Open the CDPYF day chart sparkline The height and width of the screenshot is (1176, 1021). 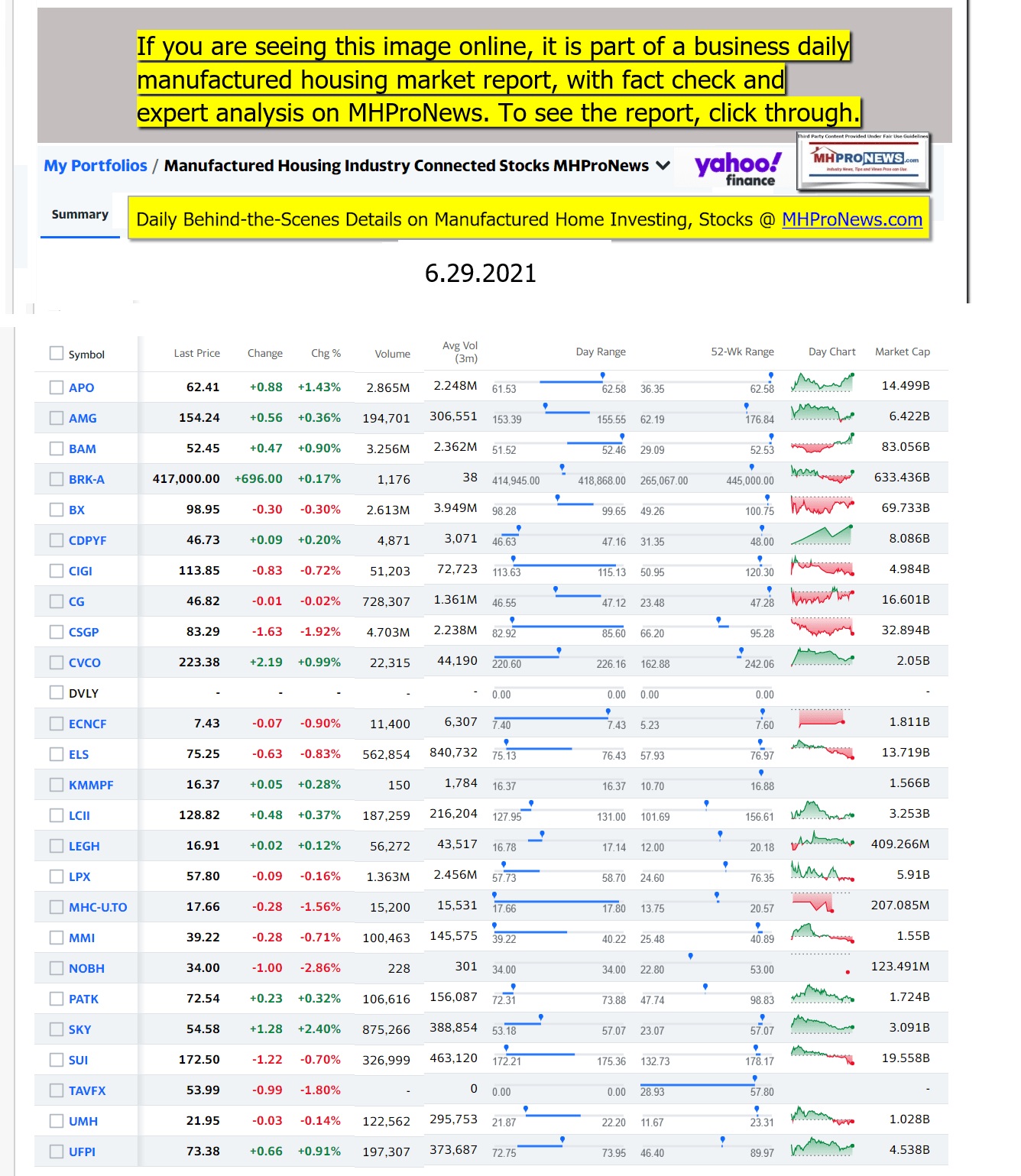(822, 535)
